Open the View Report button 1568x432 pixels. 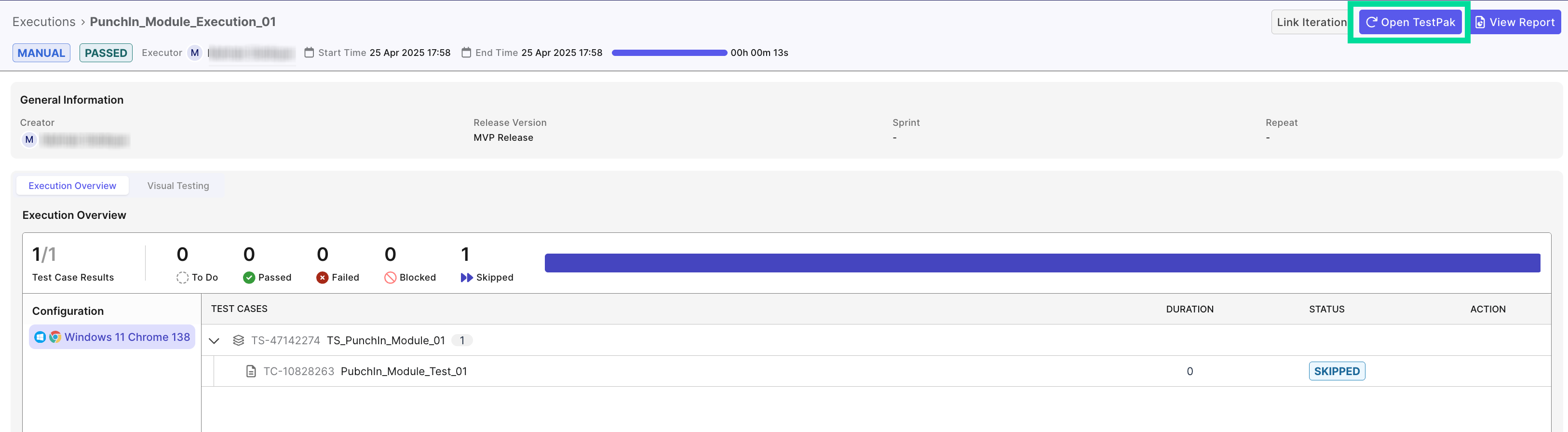(1515, 22)
